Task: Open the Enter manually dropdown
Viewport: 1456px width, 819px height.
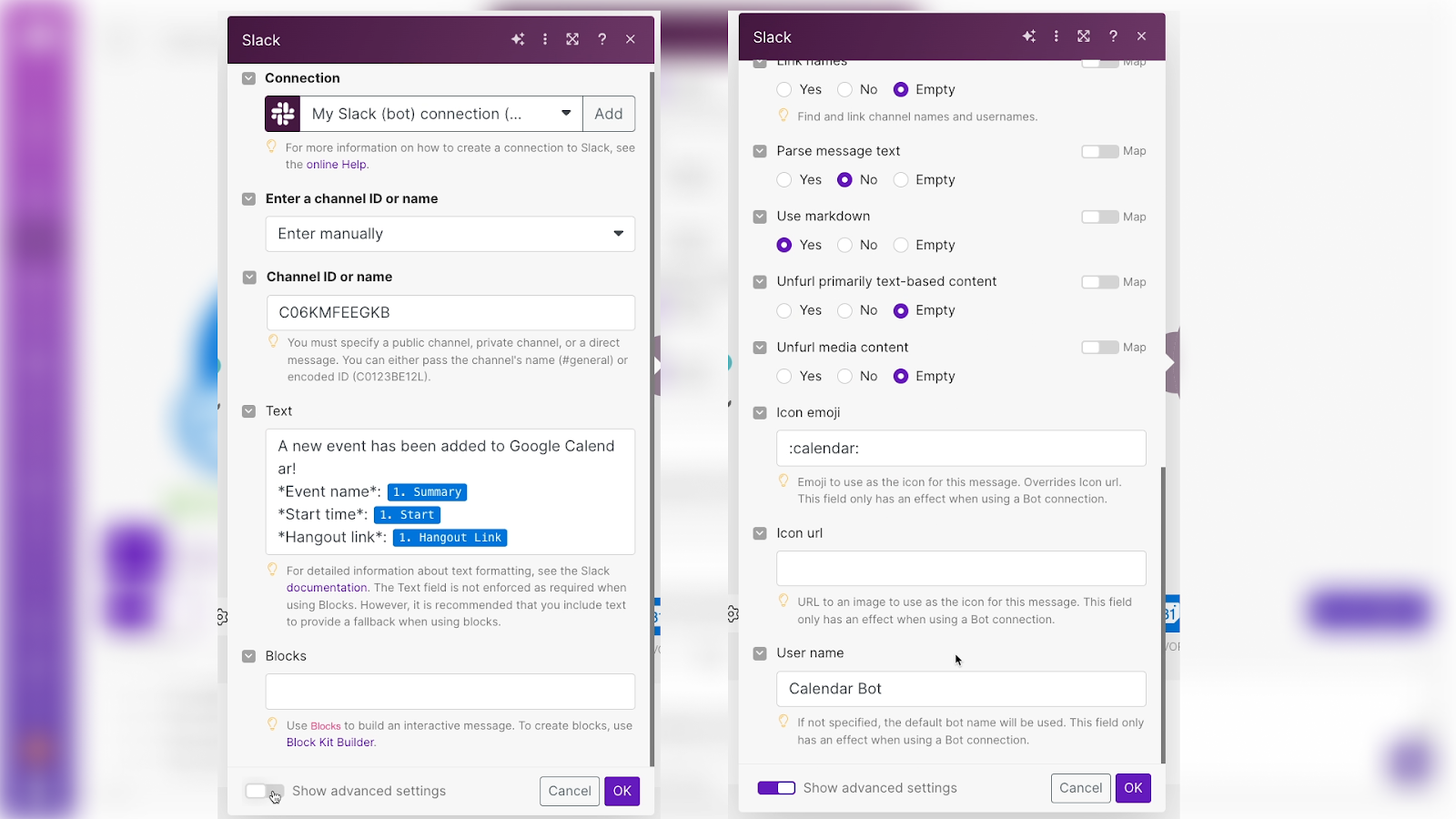Action: (450, 234)
